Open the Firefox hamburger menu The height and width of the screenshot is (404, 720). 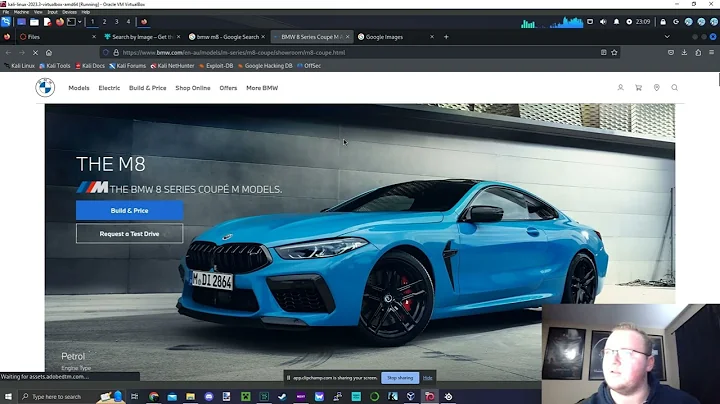pyautogui.click(x=711, y=52)
